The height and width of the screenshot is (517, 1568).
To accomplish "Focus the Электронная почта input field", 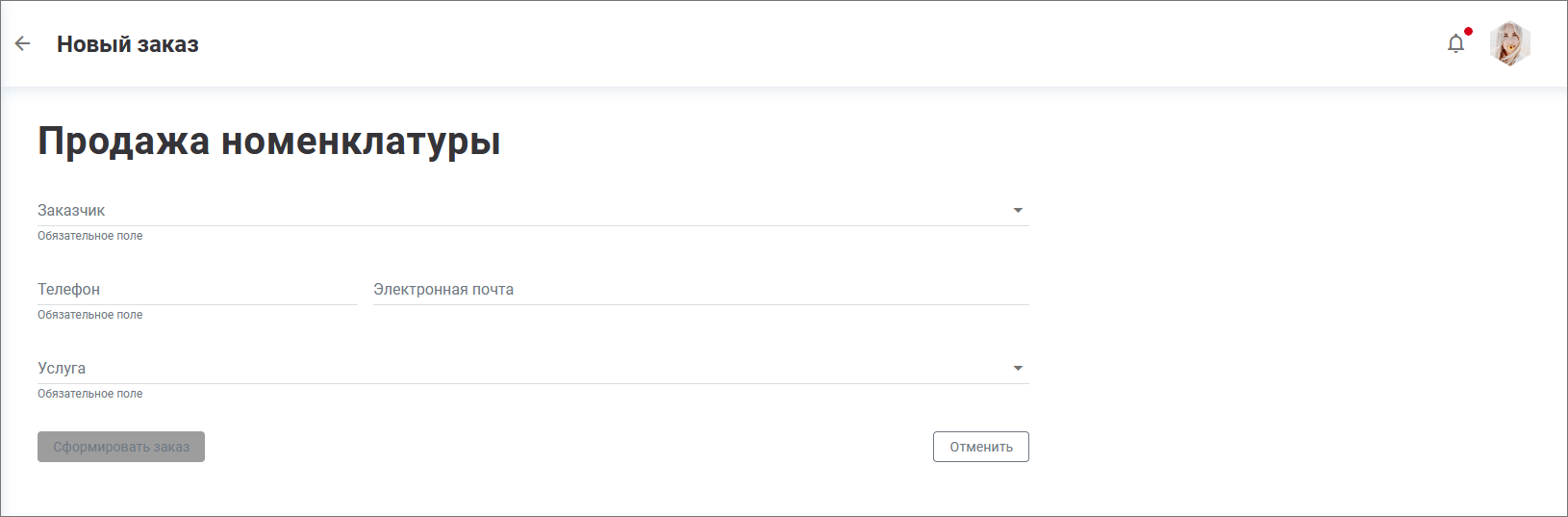I will click(x=700, y=289).
